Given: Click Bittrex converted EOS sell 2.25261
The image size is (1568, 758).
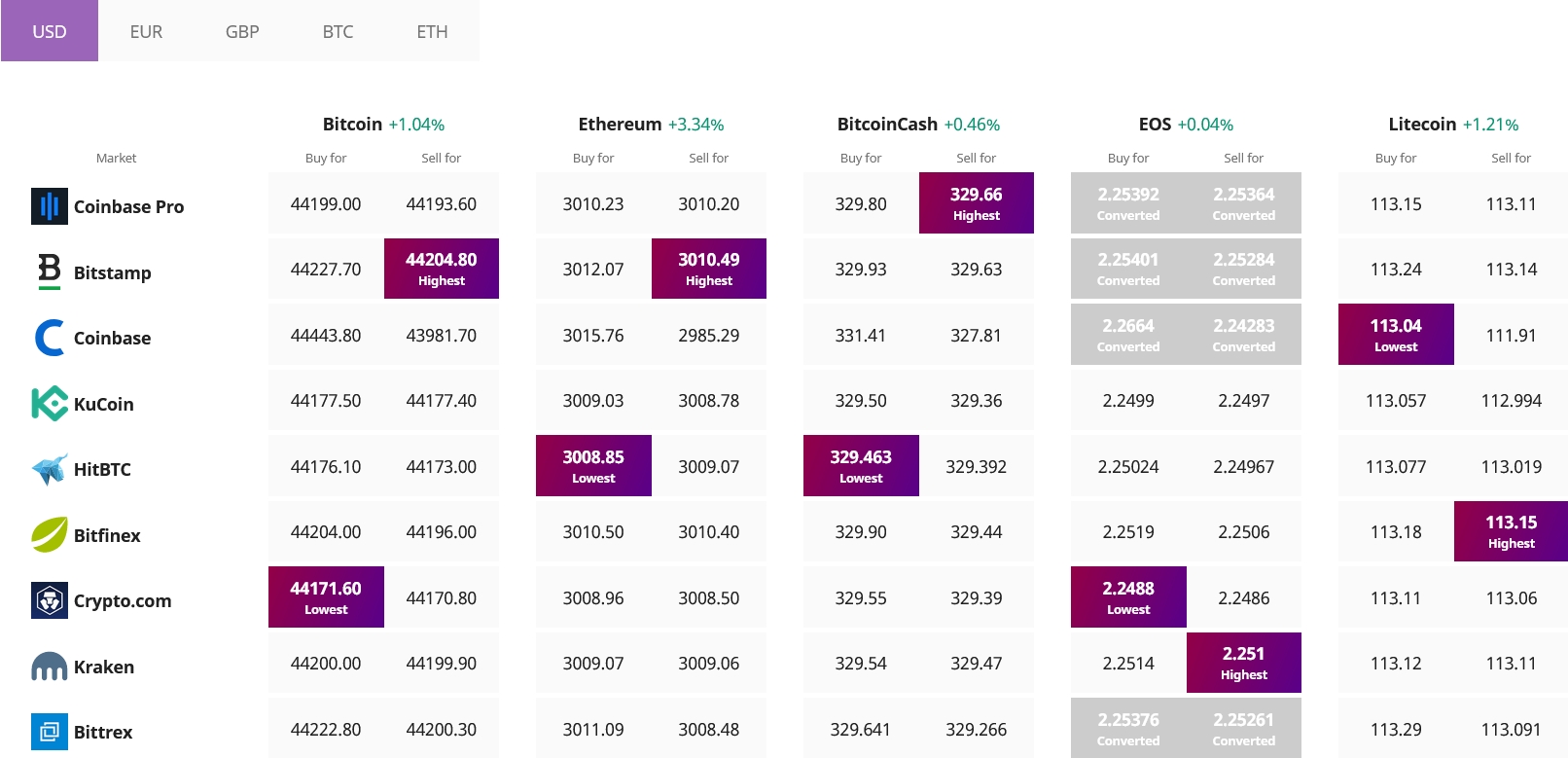Looking at the screenshot, I should 1244,728.
